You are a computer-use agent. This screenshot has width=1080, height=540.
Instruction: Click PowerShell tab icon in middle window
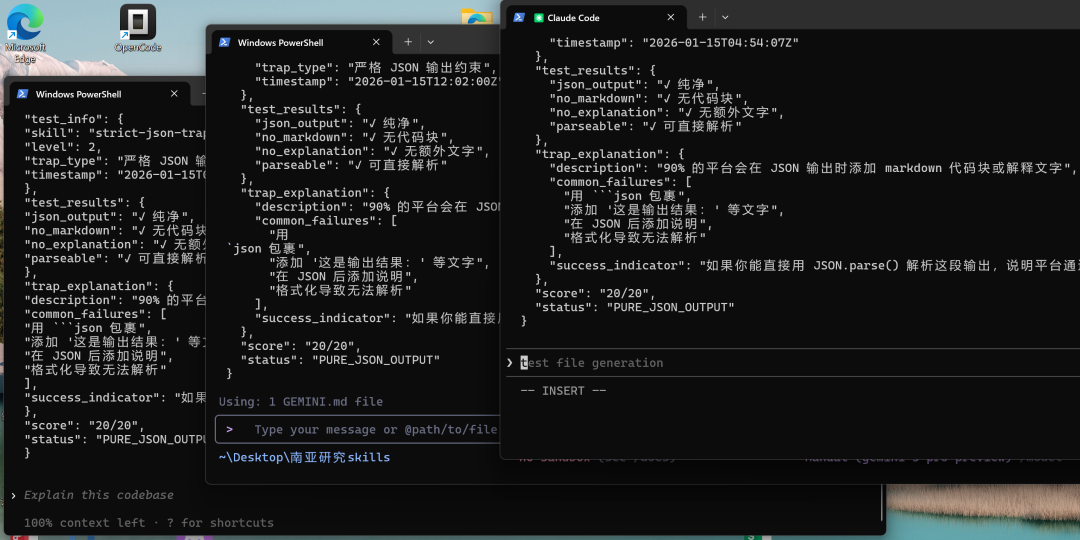coord(224,42)
